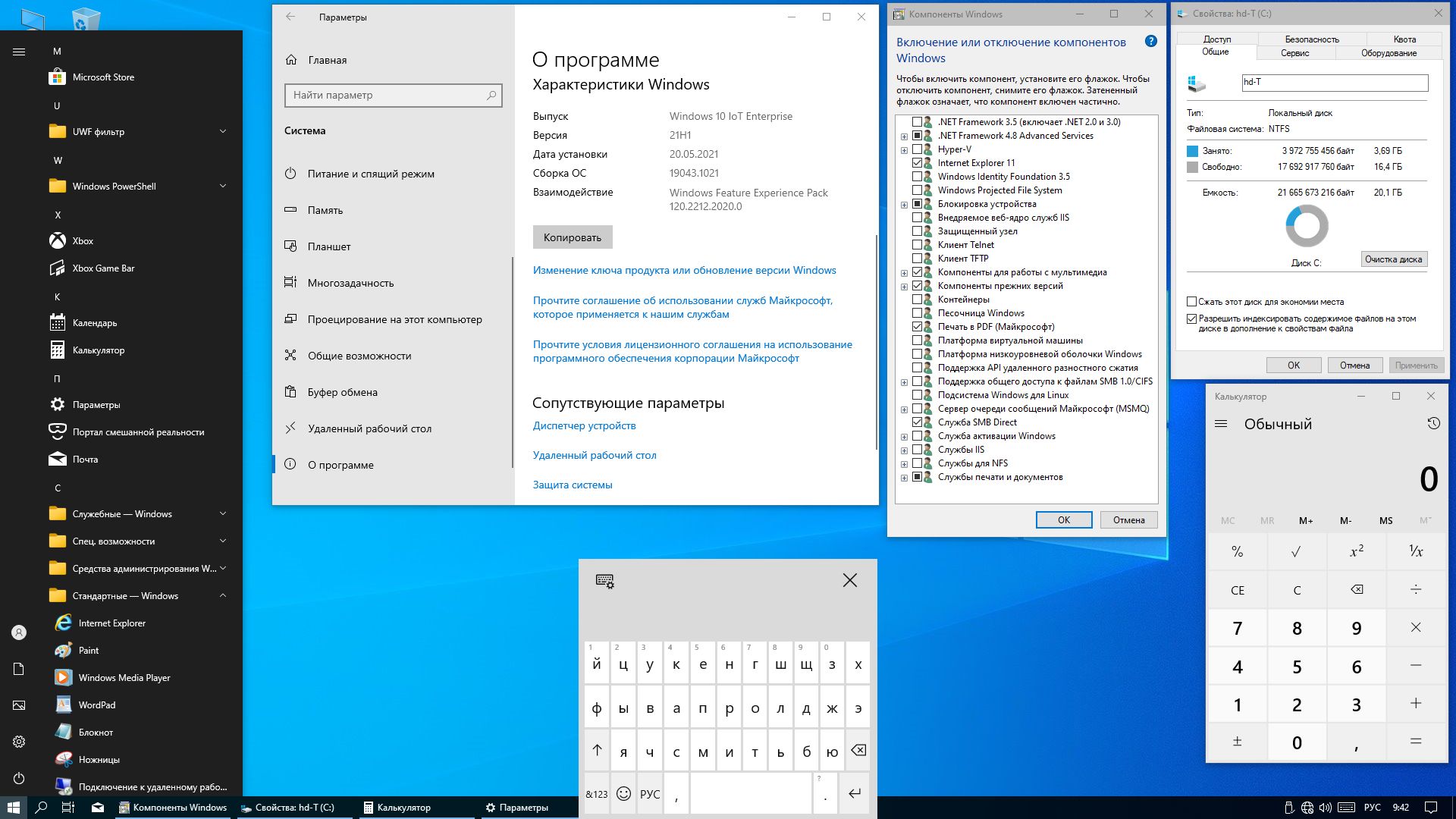Click Изменение ключа продукта link
The width and height of the screenshot is (1456, 819).
(685, 270)
